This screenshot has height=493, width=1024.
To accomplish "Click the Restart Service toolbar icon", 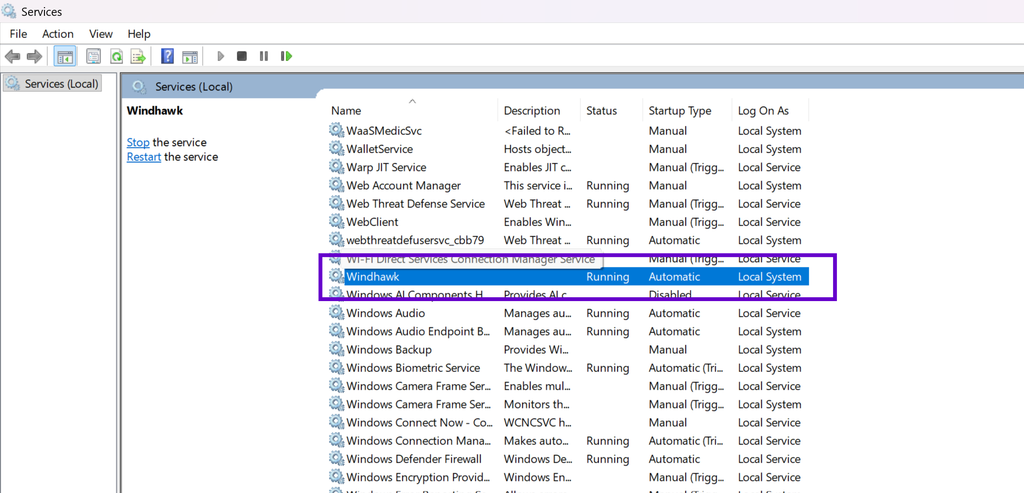I will (x=286, y=56).
